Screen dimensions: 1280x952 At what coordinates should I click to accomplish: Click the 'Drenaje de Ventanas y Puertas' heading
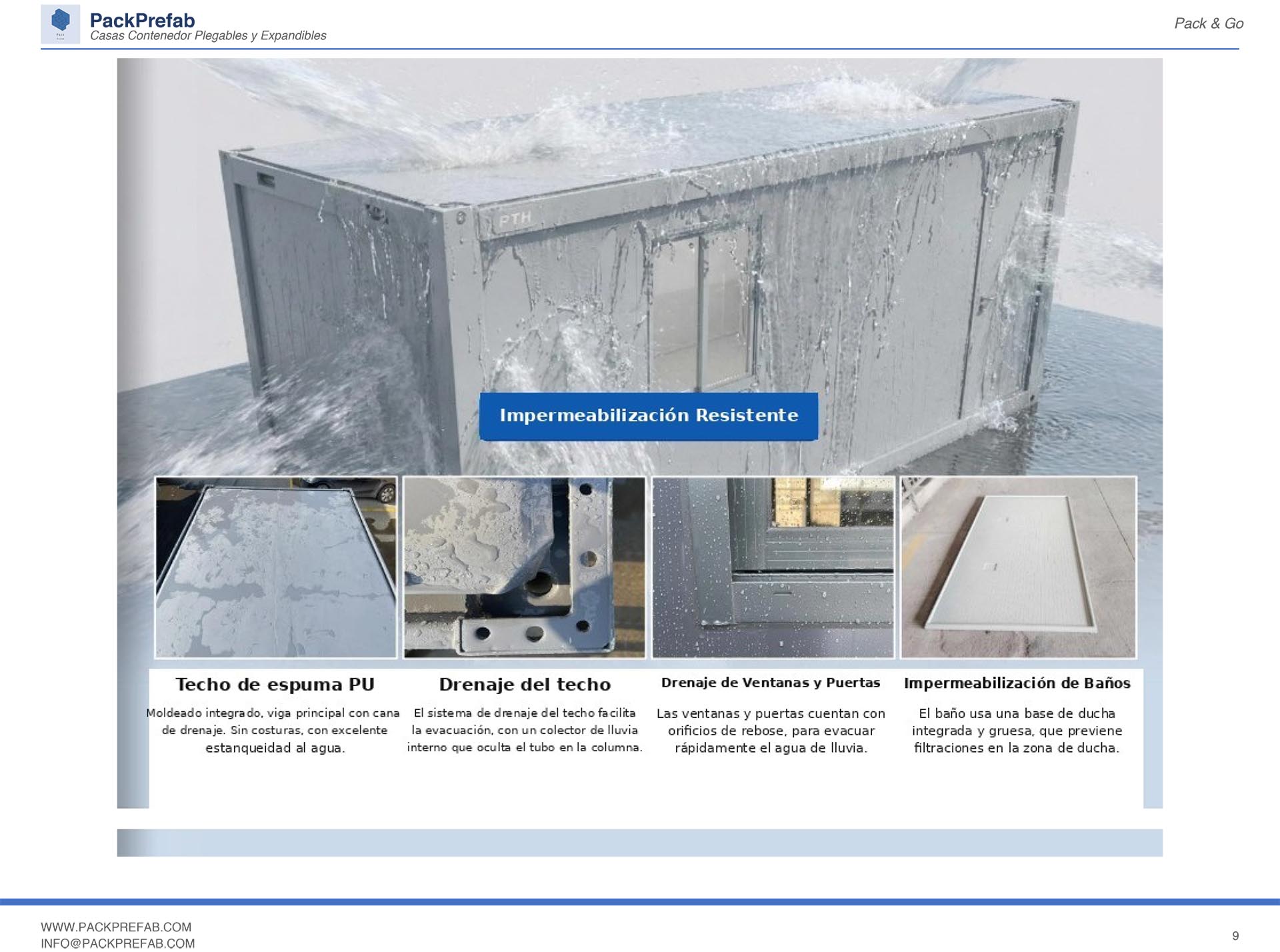pos(771,683)
